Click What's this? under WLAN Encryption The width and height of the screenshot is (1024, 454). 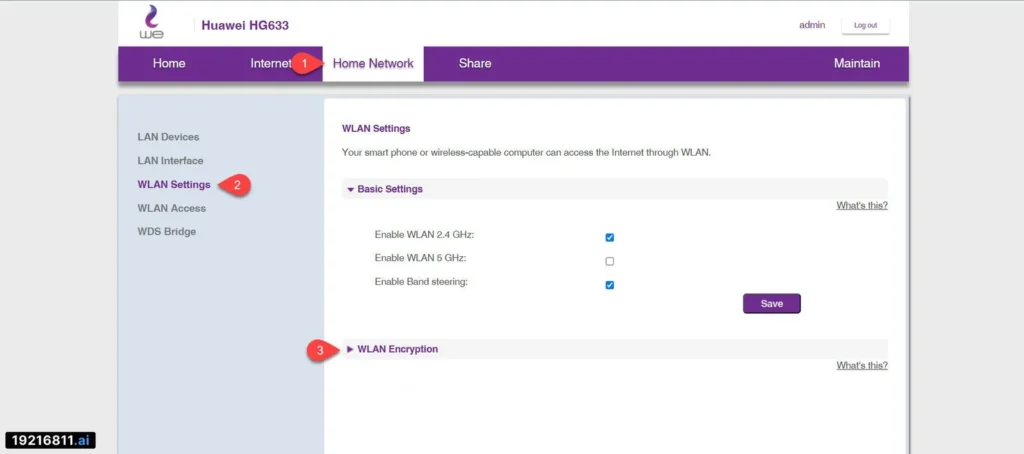(x=862, y=366)
